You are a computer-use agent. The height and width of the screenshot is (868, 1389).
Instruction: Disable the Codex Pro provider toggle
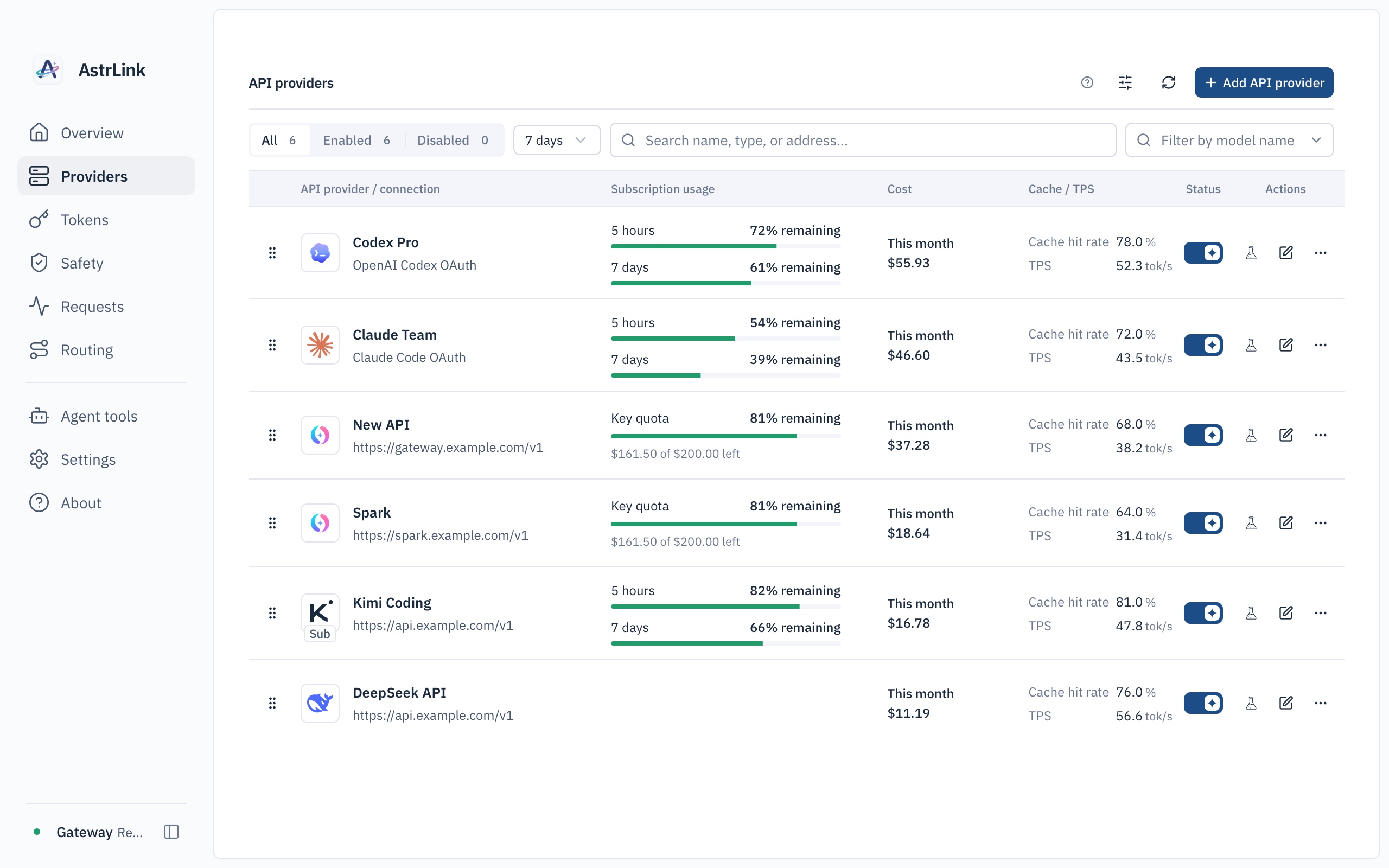(x=1203, y=253)
